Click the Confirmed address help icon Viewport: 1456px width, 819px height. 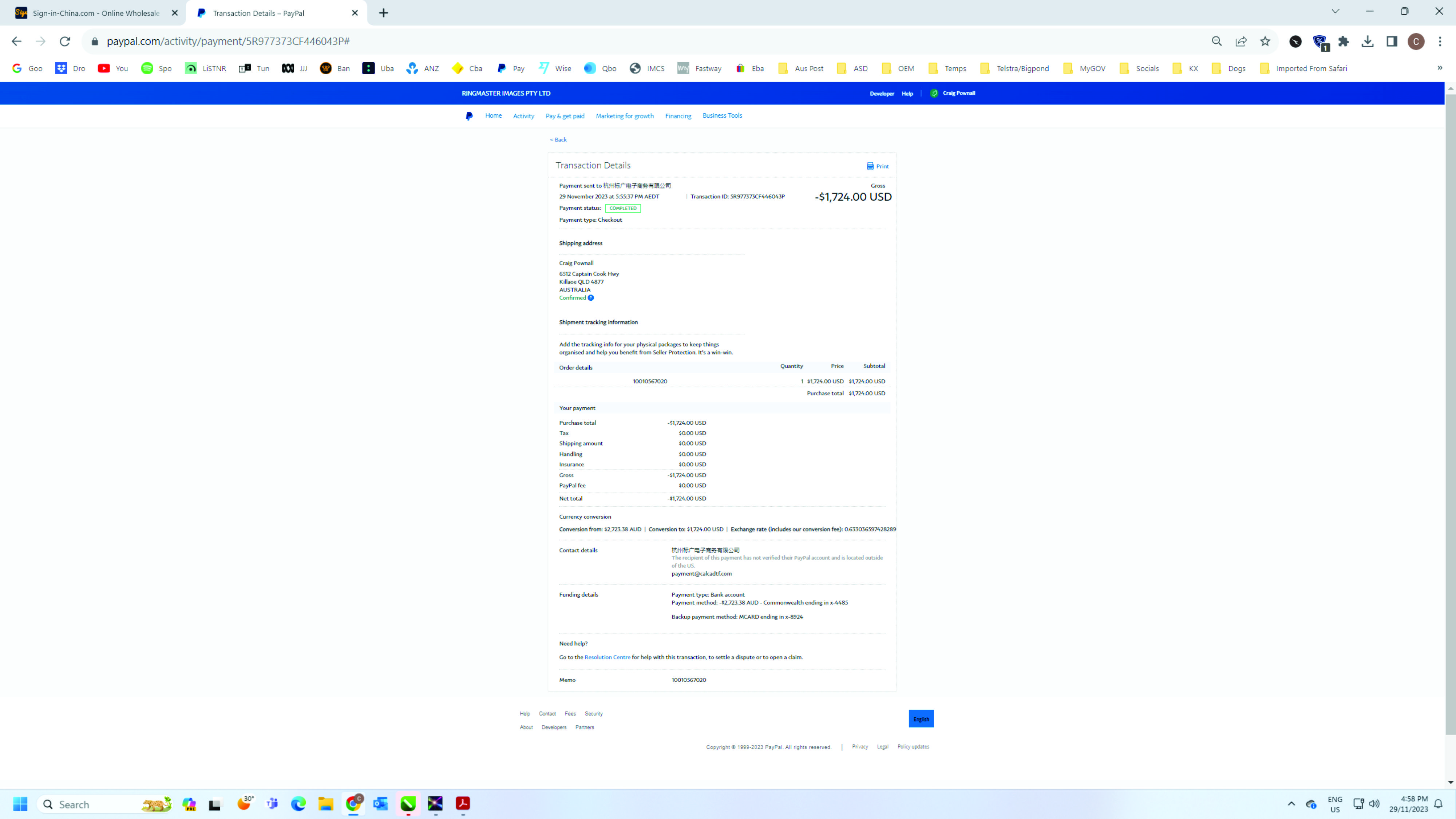click(591, 298)
